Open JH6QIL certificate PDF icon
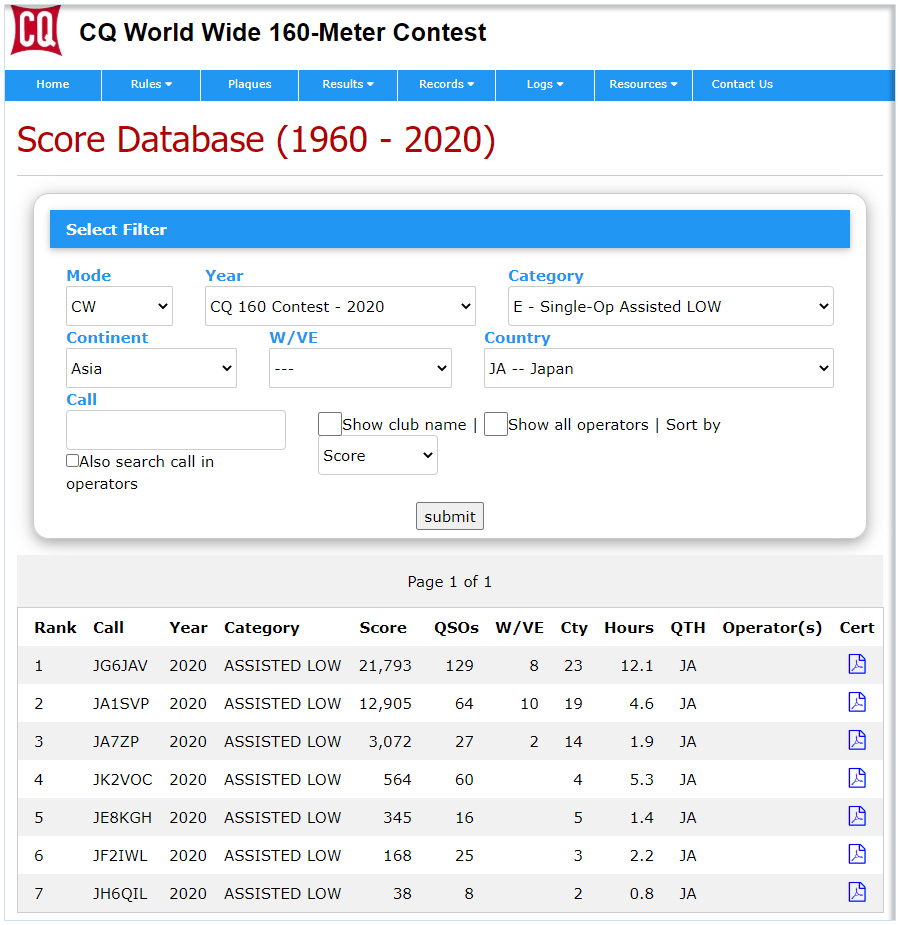Image resolution: width=900 pixels, height=925 pixels. (857, 893)
